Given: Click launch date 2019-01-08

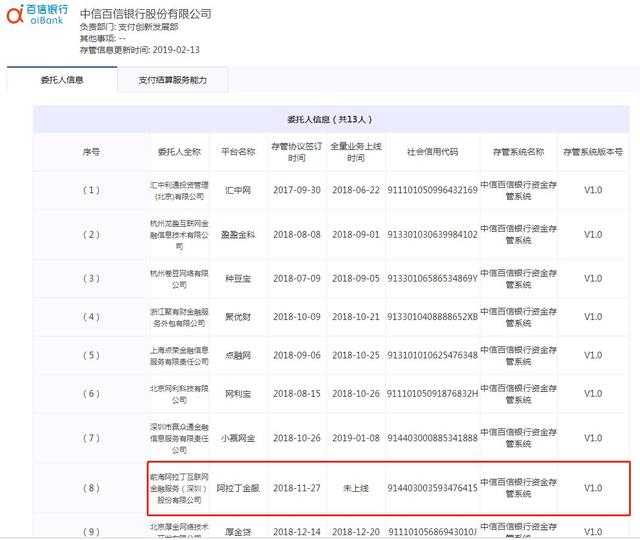Looking at the screenshot, I should click(x=356, y=438).
